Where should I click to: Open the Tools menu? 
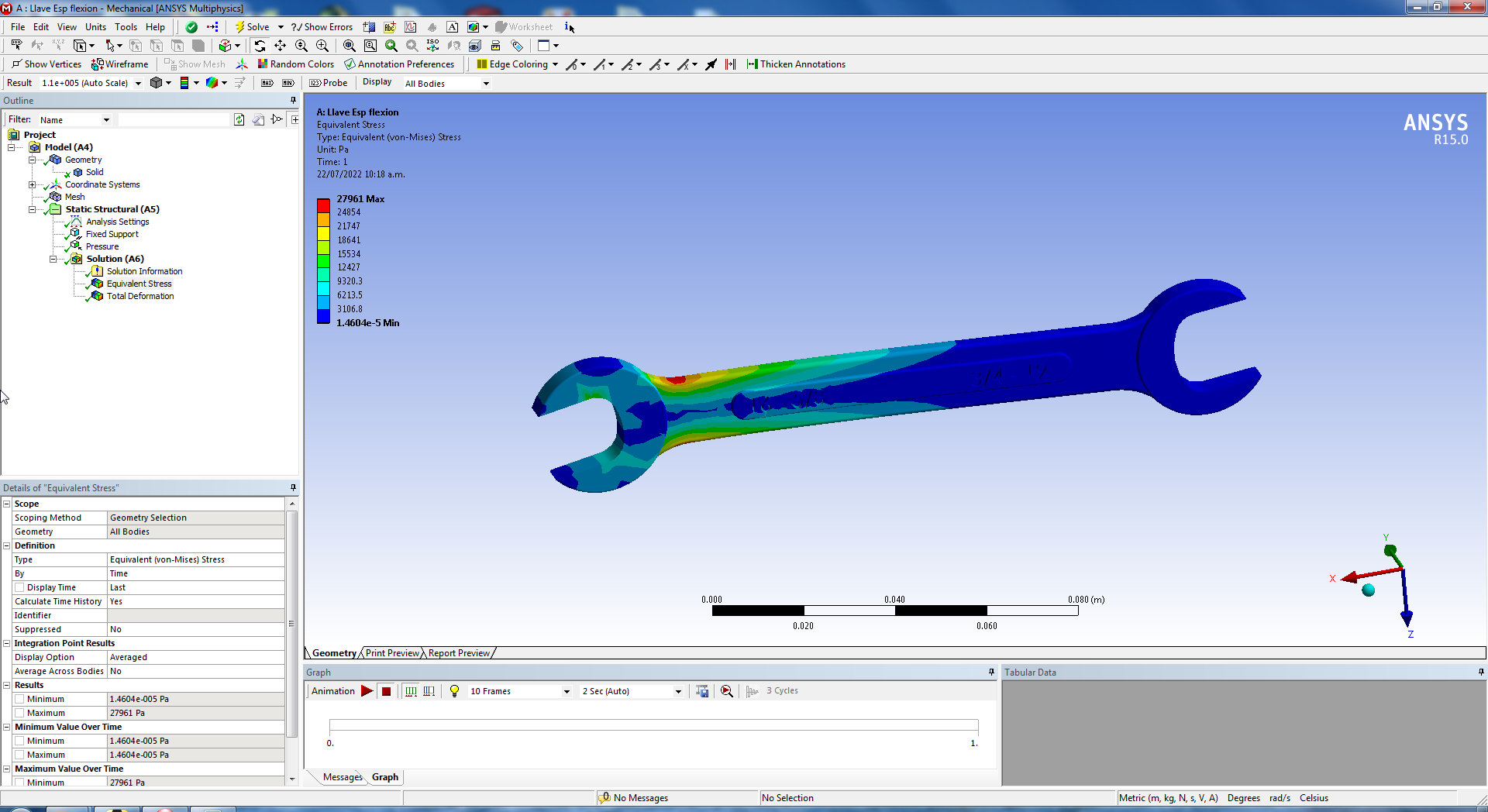[126, 27]
